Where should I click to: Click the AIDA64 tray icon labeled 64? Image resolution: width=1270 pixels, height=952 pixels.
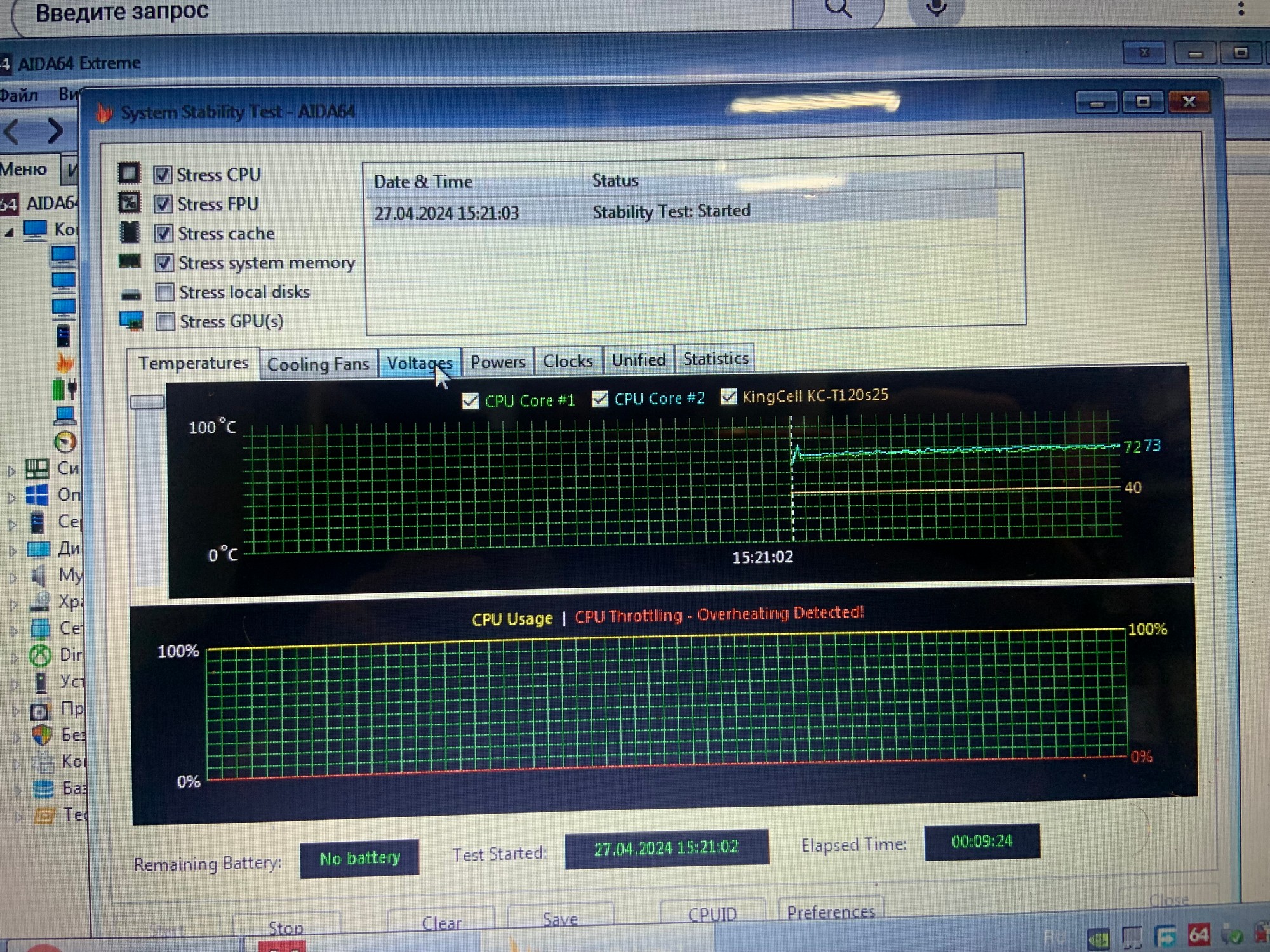[x=1199, y=935]
